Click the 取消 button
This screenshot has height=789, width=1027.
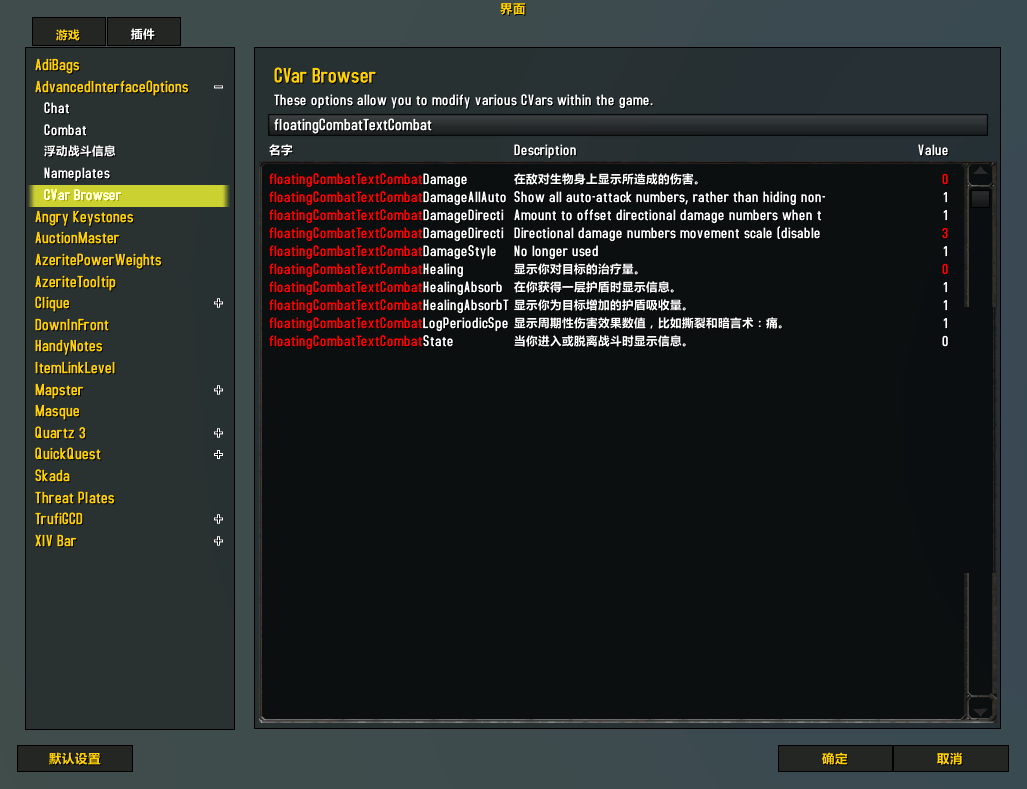coord(950,758)
